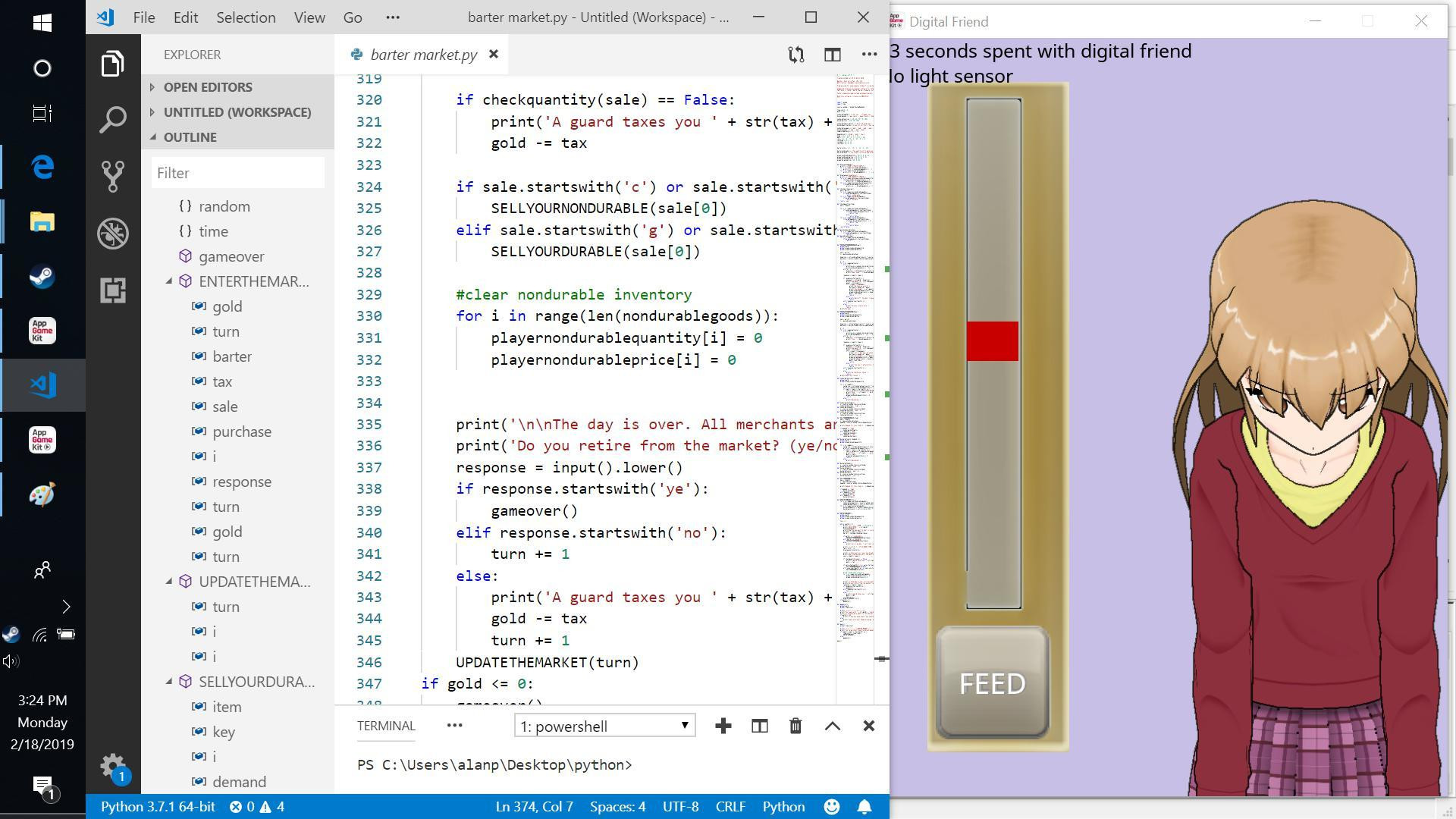
Task: Open terminal panel views ellipsis
Action: 454,726
